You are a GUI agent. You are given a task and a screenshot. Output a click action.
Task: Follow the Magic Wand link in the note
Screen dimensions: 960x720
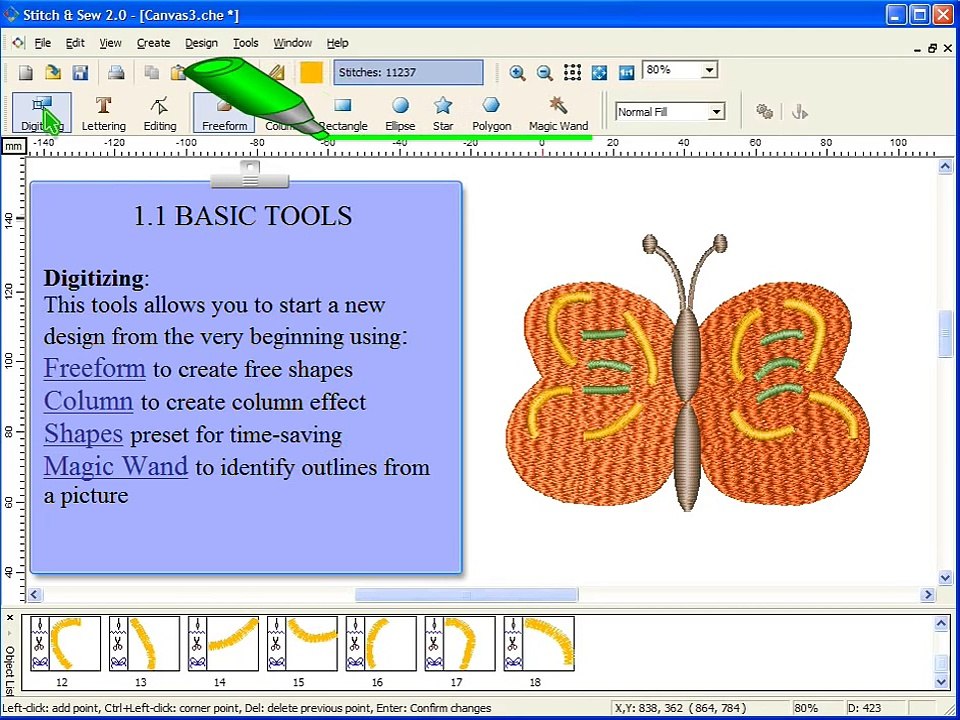pyautogui.click(x=116, y=466)
